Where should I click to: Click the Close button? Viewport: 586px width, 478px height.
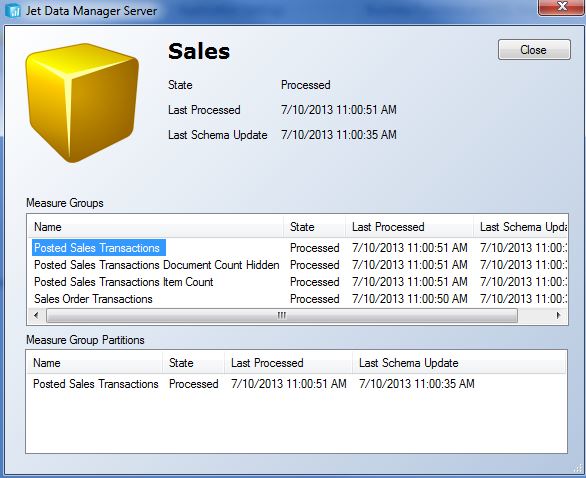click(534, 50)
